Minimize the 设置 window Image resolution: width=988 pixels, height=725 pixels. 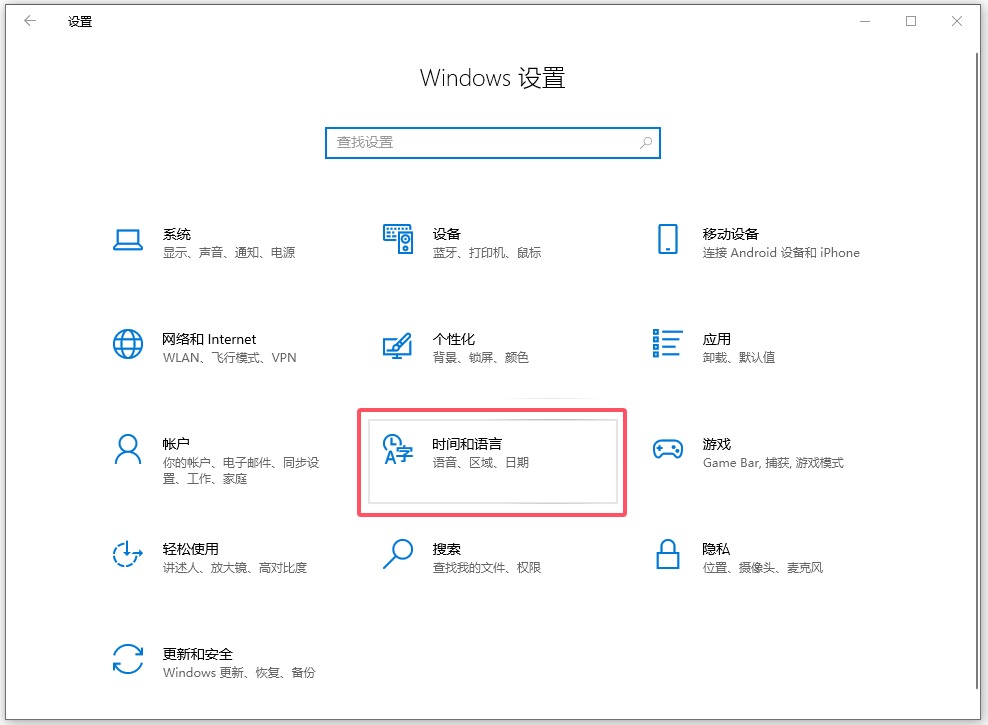click(x=865, y=21)
